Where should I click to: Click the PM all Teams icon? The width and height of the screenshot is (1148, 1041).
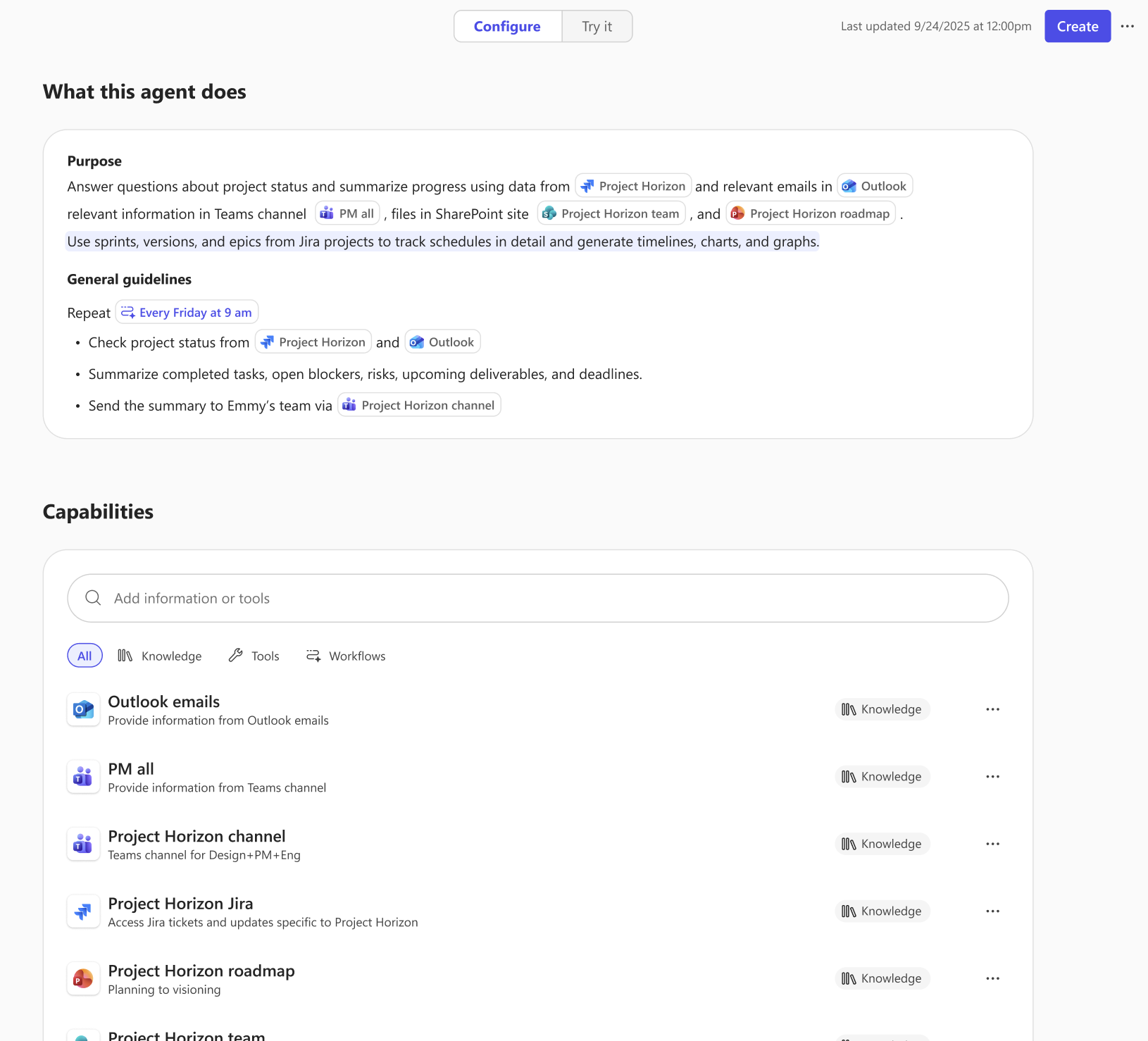(x=83, y=776)
